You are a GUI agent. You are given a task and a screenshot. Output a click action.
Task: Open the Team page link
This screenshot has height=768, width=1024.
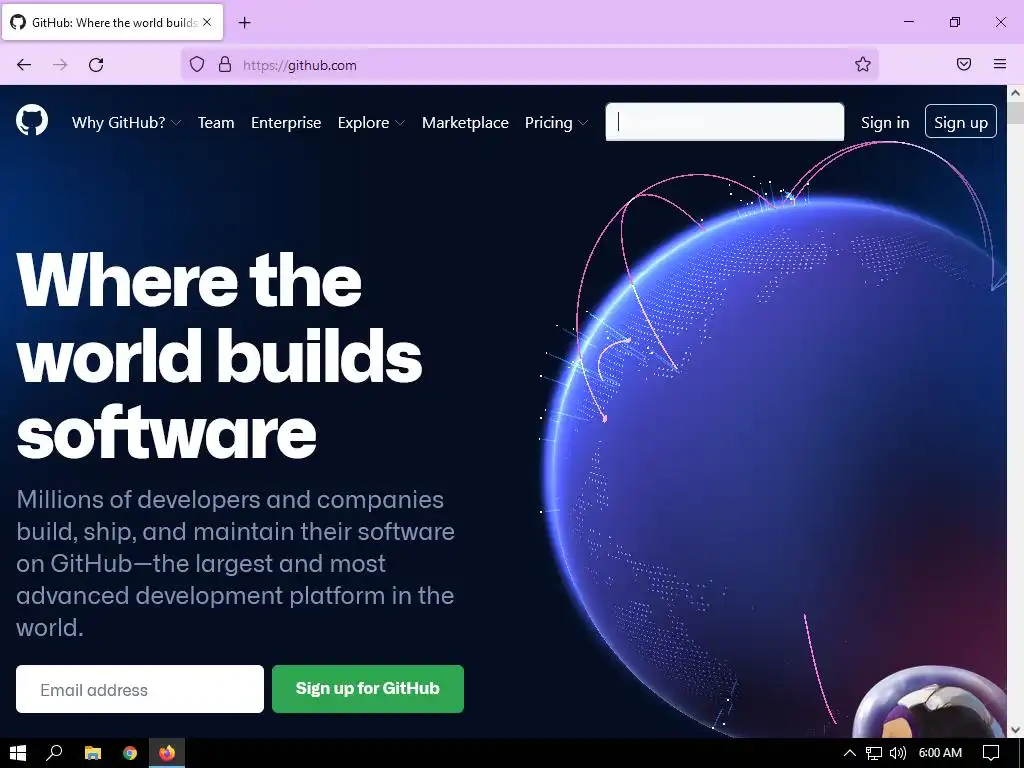tap(216, 123)
